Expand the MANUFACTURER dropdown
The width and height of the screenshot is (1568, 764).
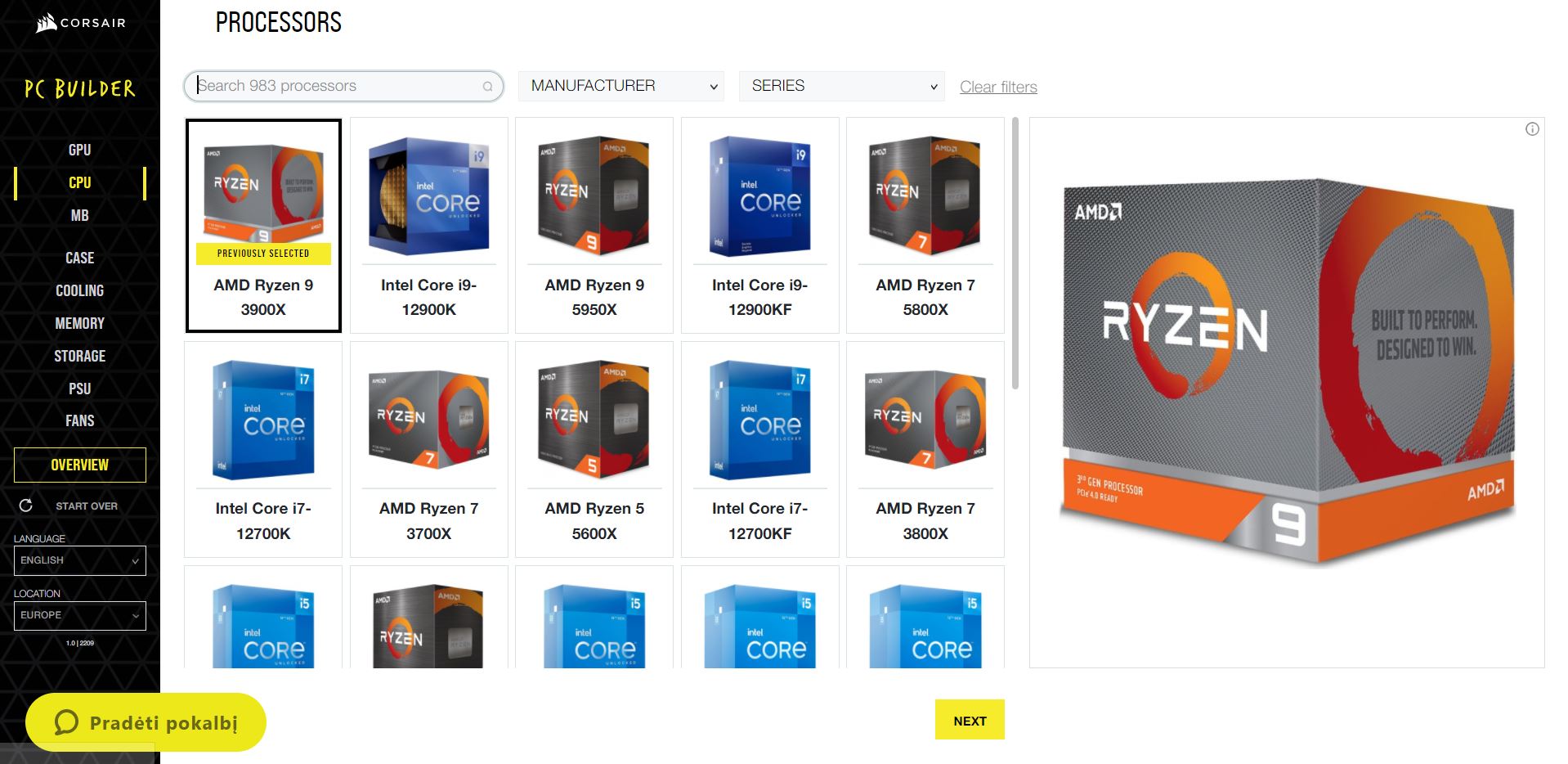(621, 86)
